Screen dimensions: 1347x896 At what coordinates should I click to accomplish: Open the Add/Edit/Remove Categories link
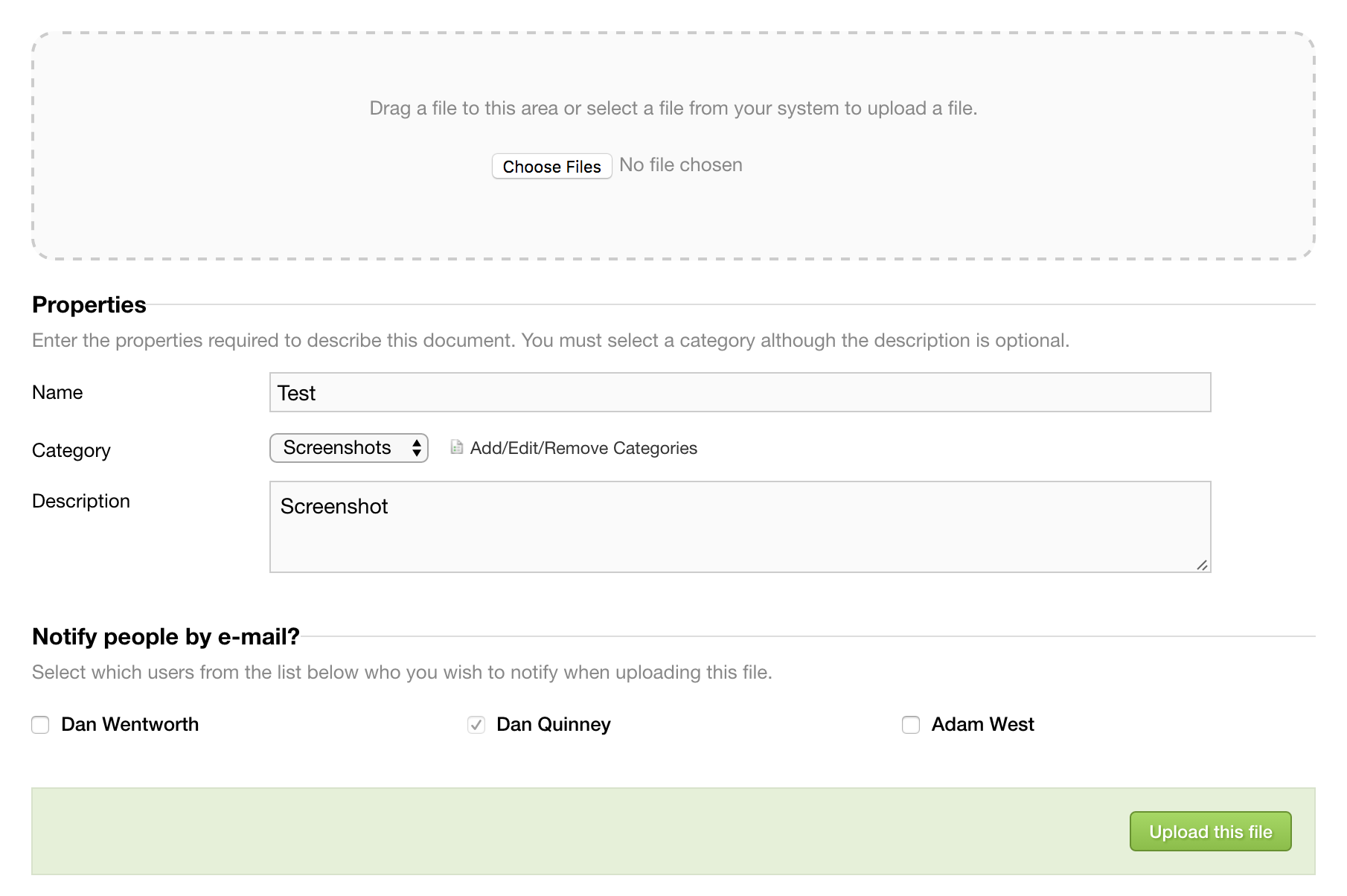(583, 448)
